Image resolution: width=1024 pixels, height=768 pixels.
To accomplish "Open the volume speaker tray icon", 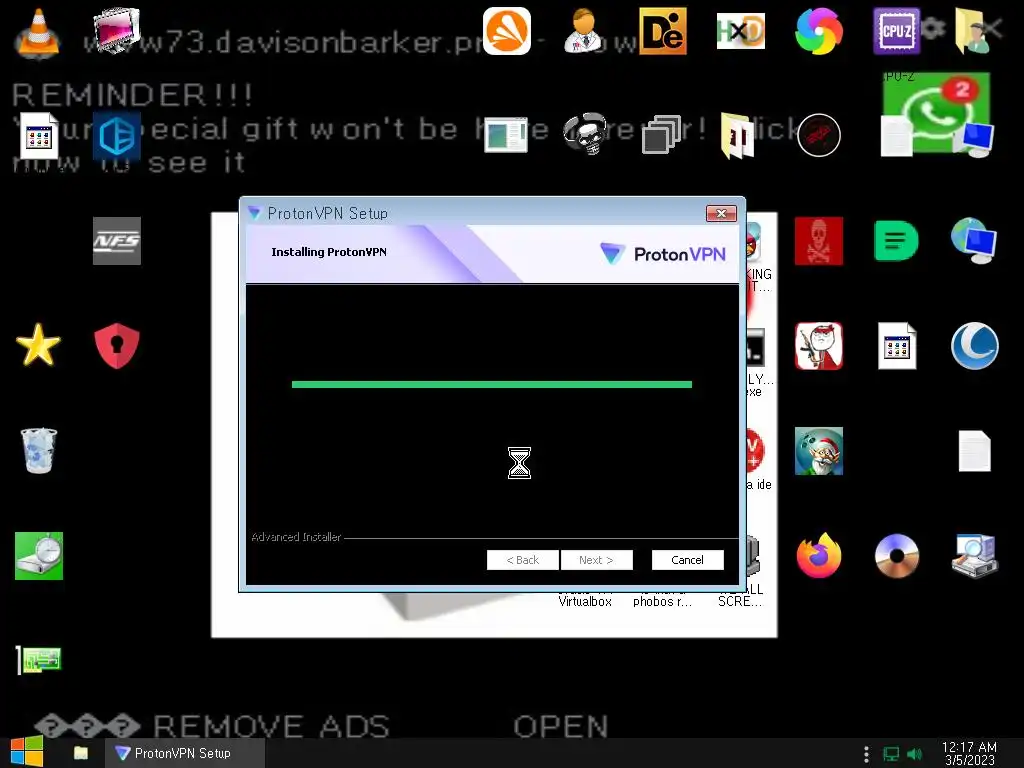I will click(x=914, y=754).
